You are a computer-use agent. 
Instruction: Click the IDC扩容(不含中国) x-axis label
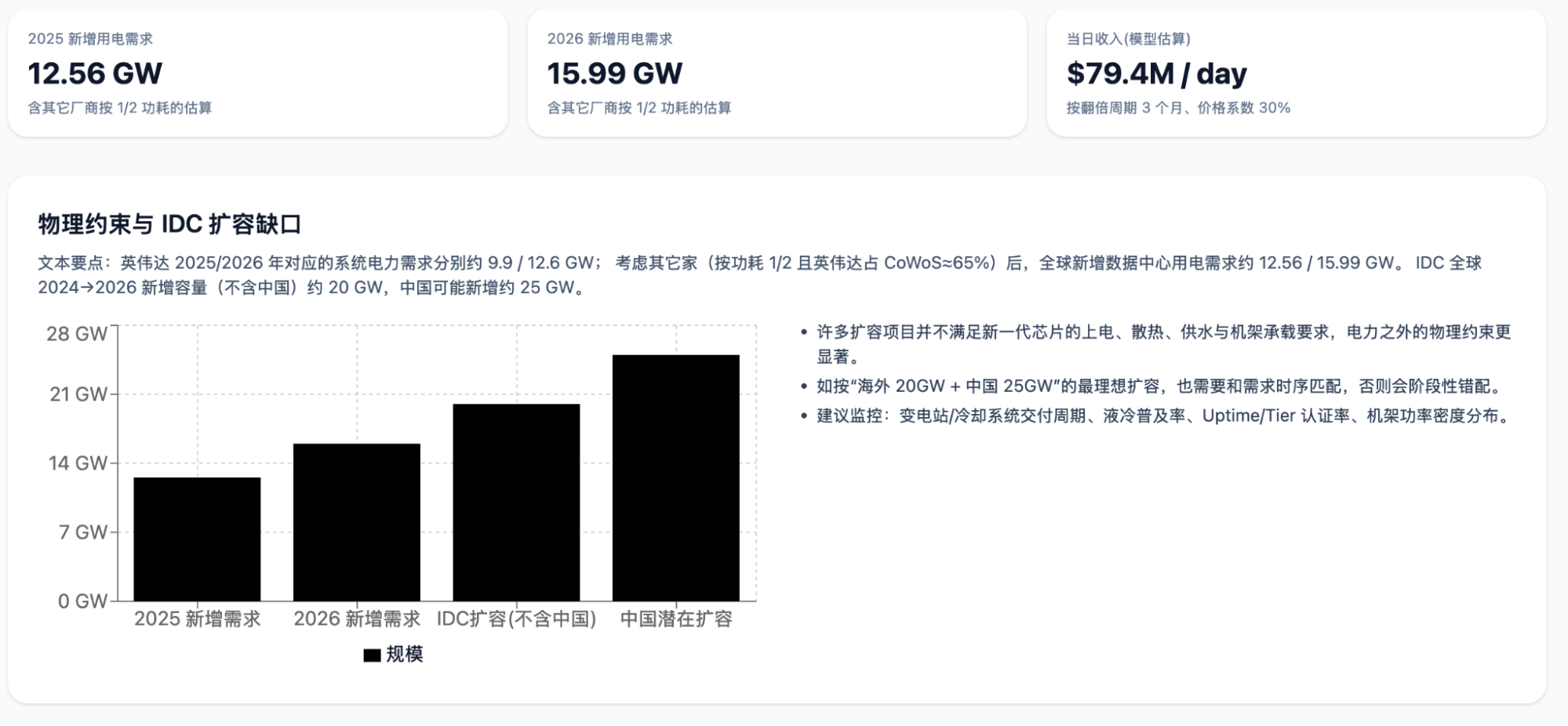516,619
